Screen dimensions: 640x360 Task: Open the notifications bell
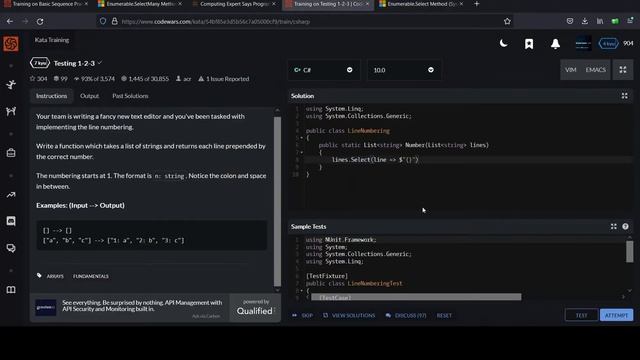click(555, 44)
